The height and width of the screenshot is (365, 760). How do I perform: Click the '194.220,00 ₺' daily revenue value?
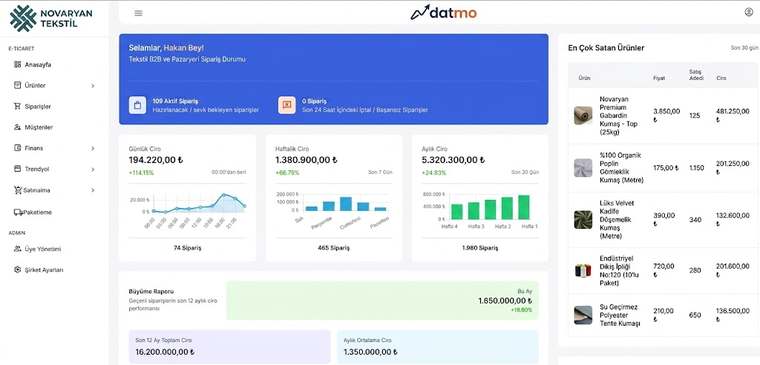(156, 159)
